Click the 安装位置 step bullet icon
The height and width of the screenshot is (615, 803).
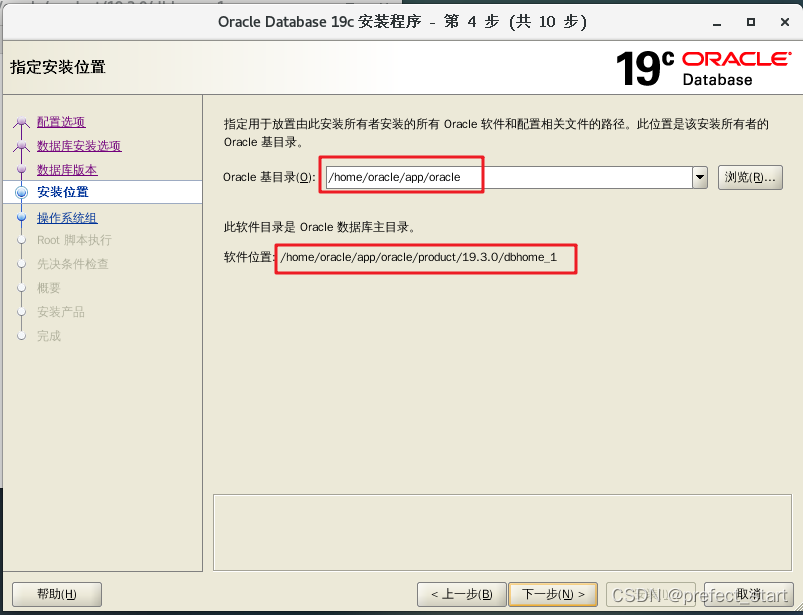22,193
